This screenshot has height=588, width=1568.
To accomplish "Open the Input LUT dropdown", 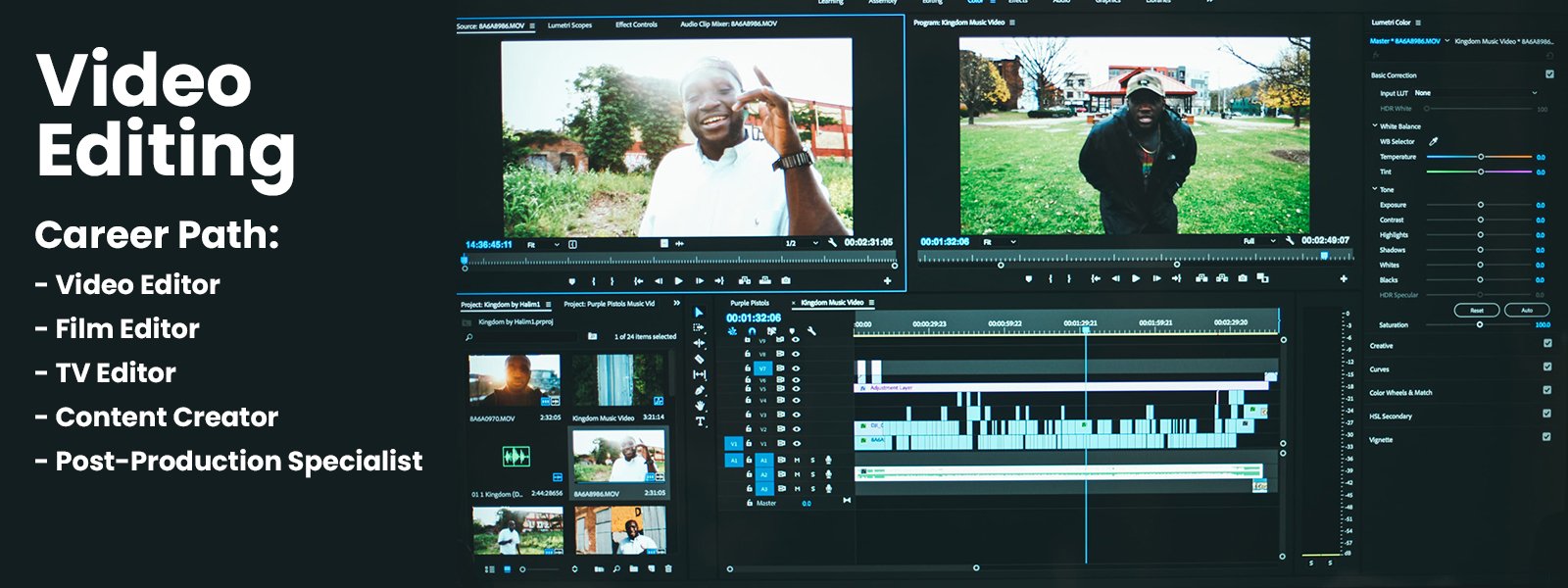I will (1475, 93).
